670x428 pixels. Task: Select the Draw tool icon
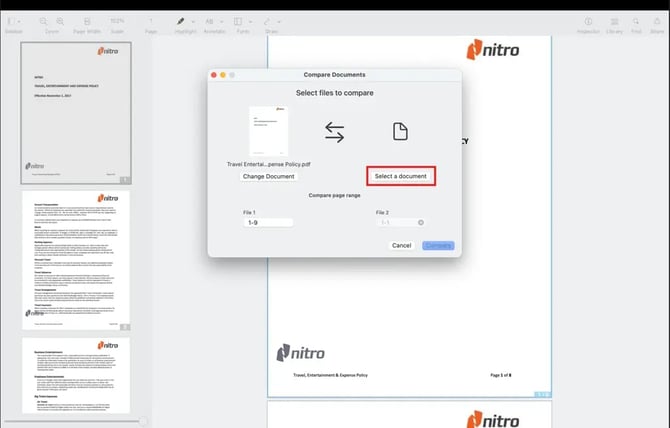pos(267,21)
